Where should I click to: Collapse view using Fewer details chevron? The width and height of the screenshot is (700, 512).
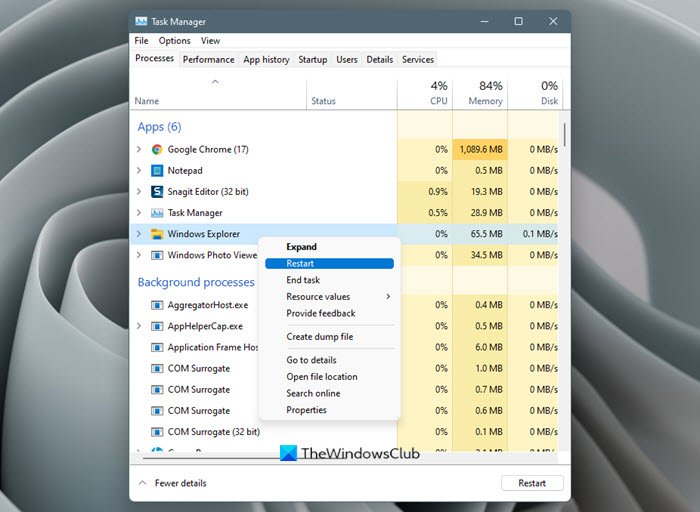coord(142,483)
